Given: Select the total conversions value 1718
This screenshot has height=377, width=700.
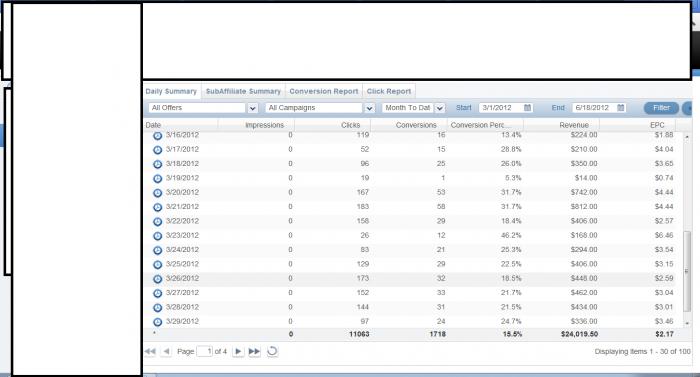Looking at the screenshot, I should 438,334.
